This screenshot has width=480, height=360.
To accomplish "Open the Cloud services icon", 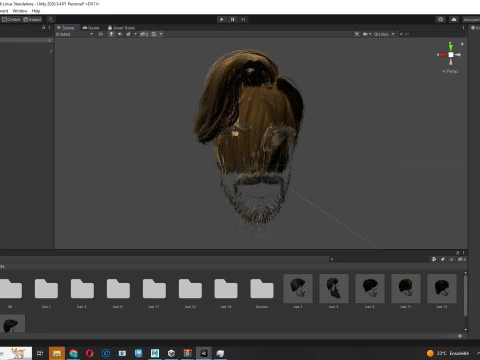I will (454, 19).
